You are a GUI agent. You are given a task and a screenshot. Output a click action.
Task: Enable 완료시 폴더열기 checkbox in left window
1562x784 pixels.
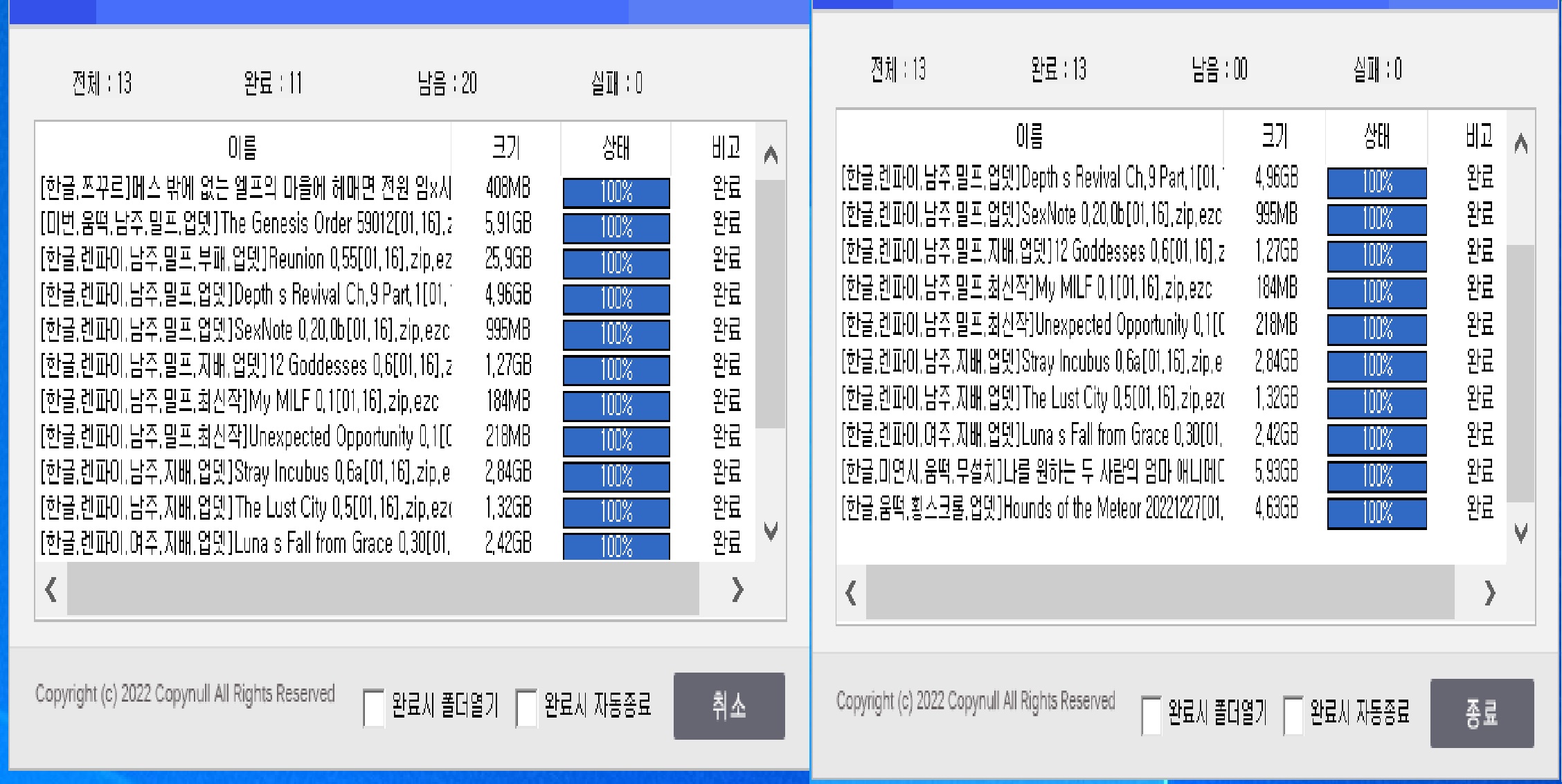tap(374, 707)
